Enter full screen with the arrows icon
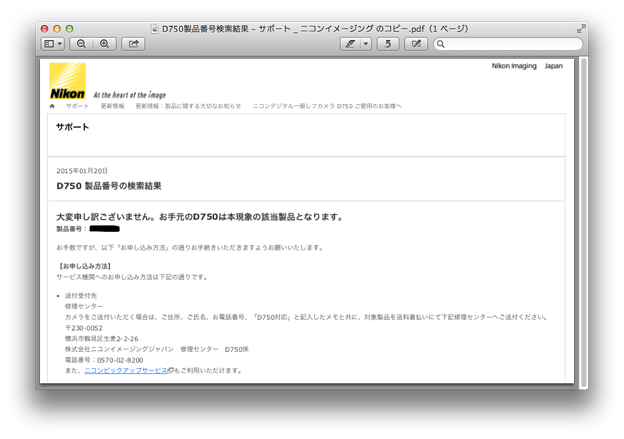Screen dimensions: 624x439 point(581,29)
